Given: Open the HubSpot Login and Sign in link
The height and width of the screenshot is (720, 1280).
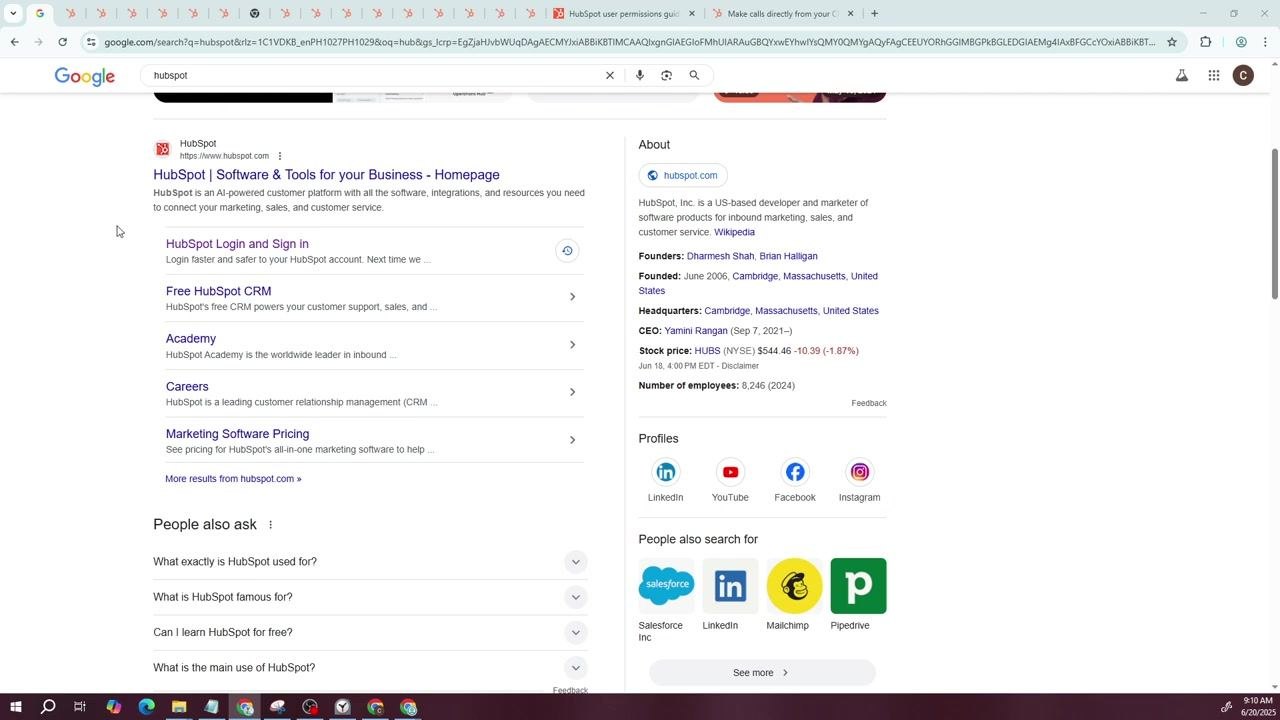Looking at the screenshot, I should pyautogui.click(x=237, y=244).
